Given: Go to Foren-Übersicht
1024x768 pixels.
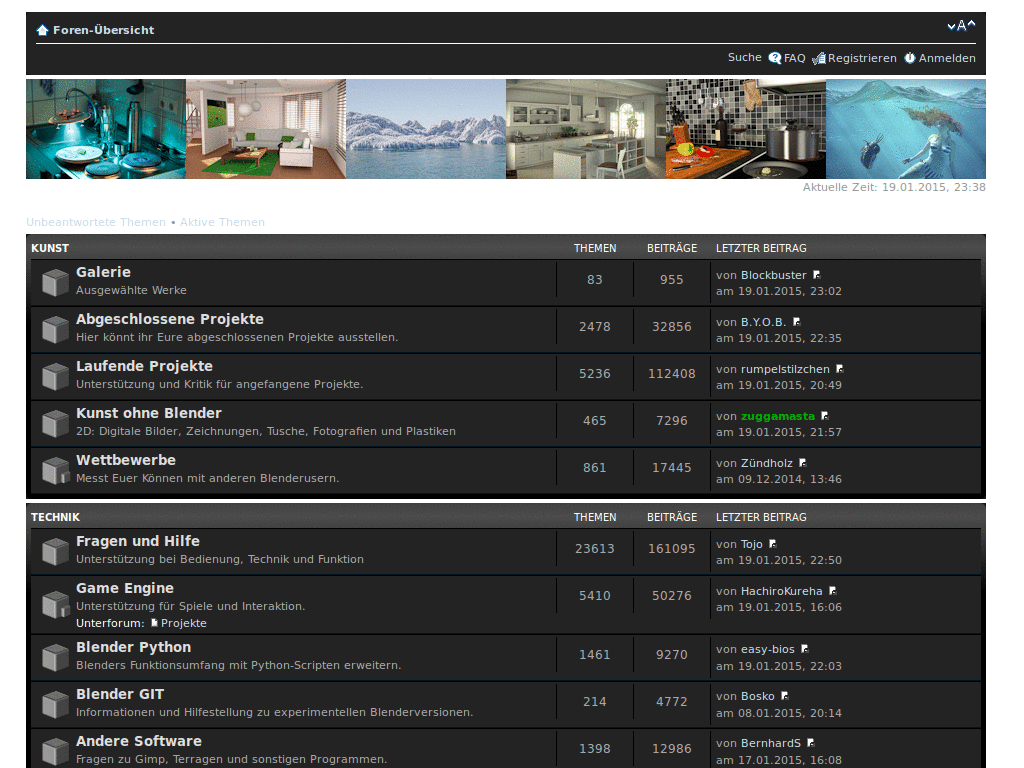Looking at the screenshot, I should 103,30.
